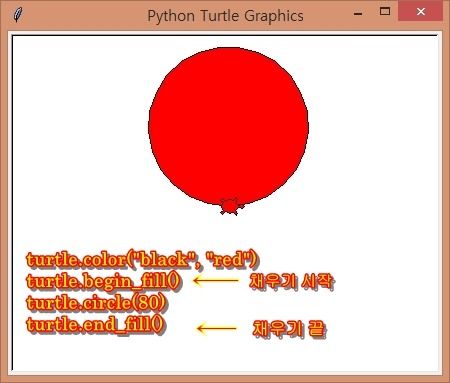Maximize the Python Turtle Graphics window
This screenshot has height=383, width=450.
click(x=385, y=11)
